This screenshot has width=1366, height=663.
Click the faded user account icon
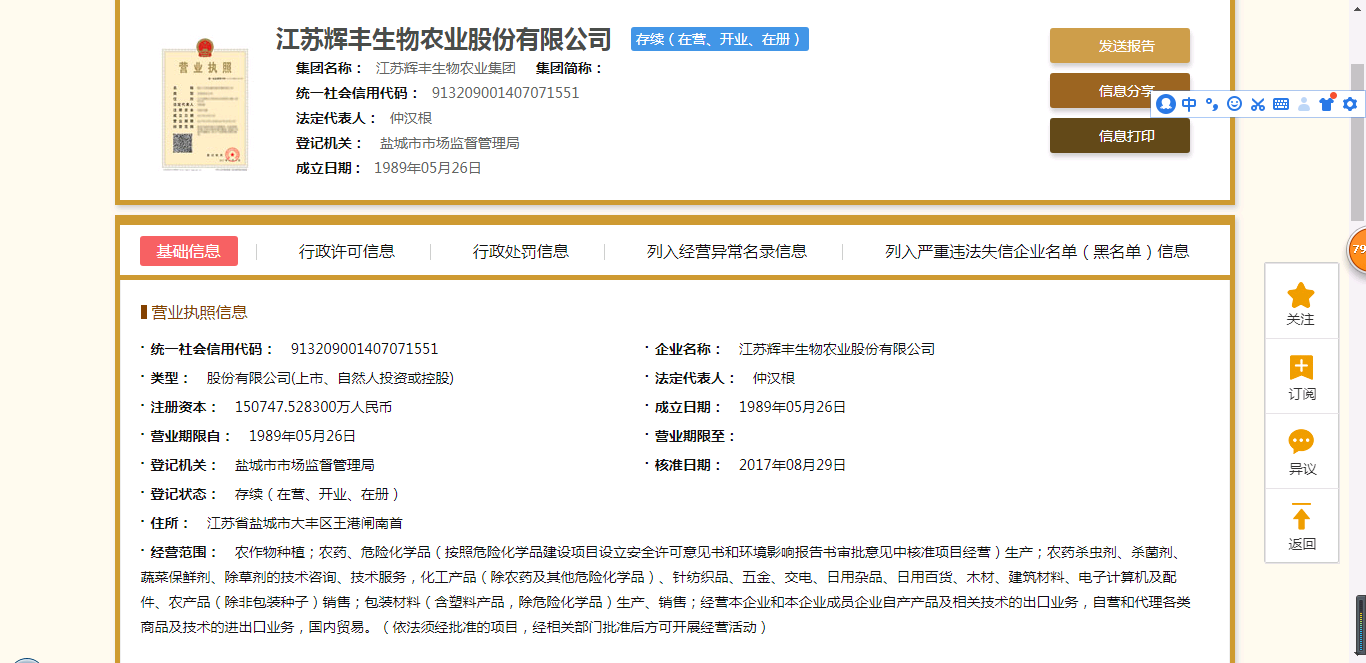point(1304,104)
